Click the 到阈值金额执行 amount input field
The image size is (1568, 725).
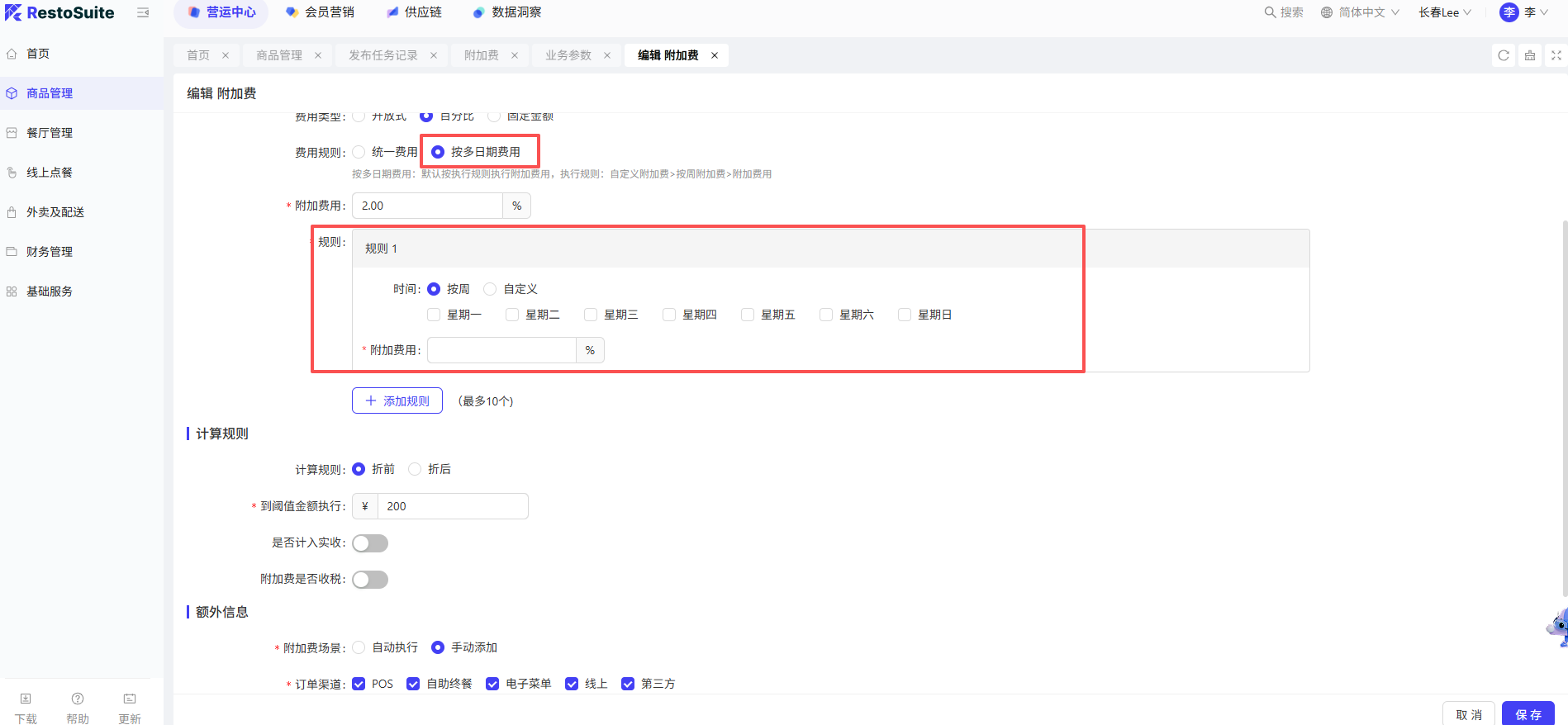click(x=452, y=506)
